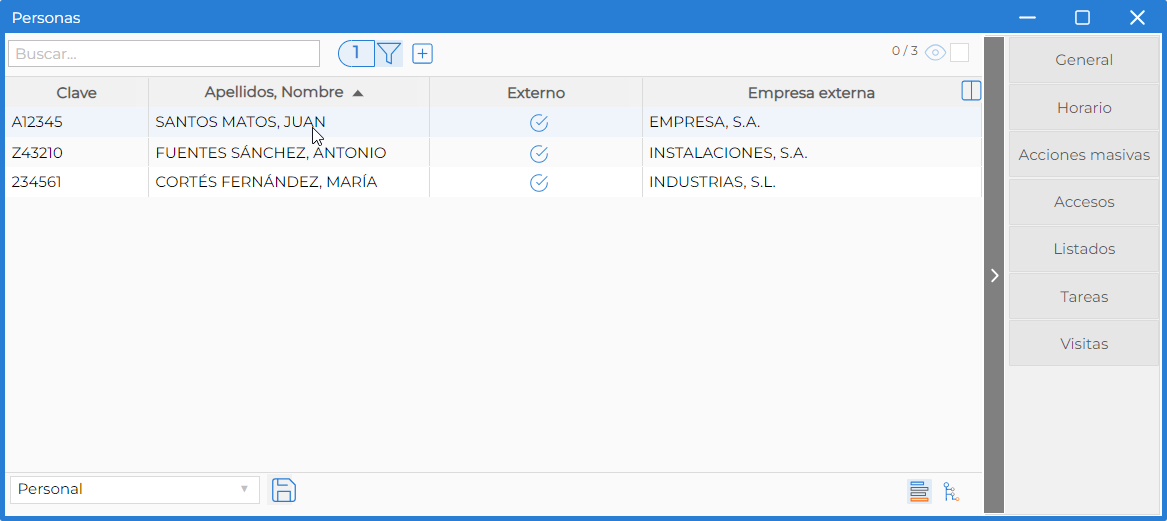The height and width of the screenshot is (521, 1167).
Task: Click the ascending sort arrow on Apellidos
Action: pyautogui.click(x=357, y=93)
